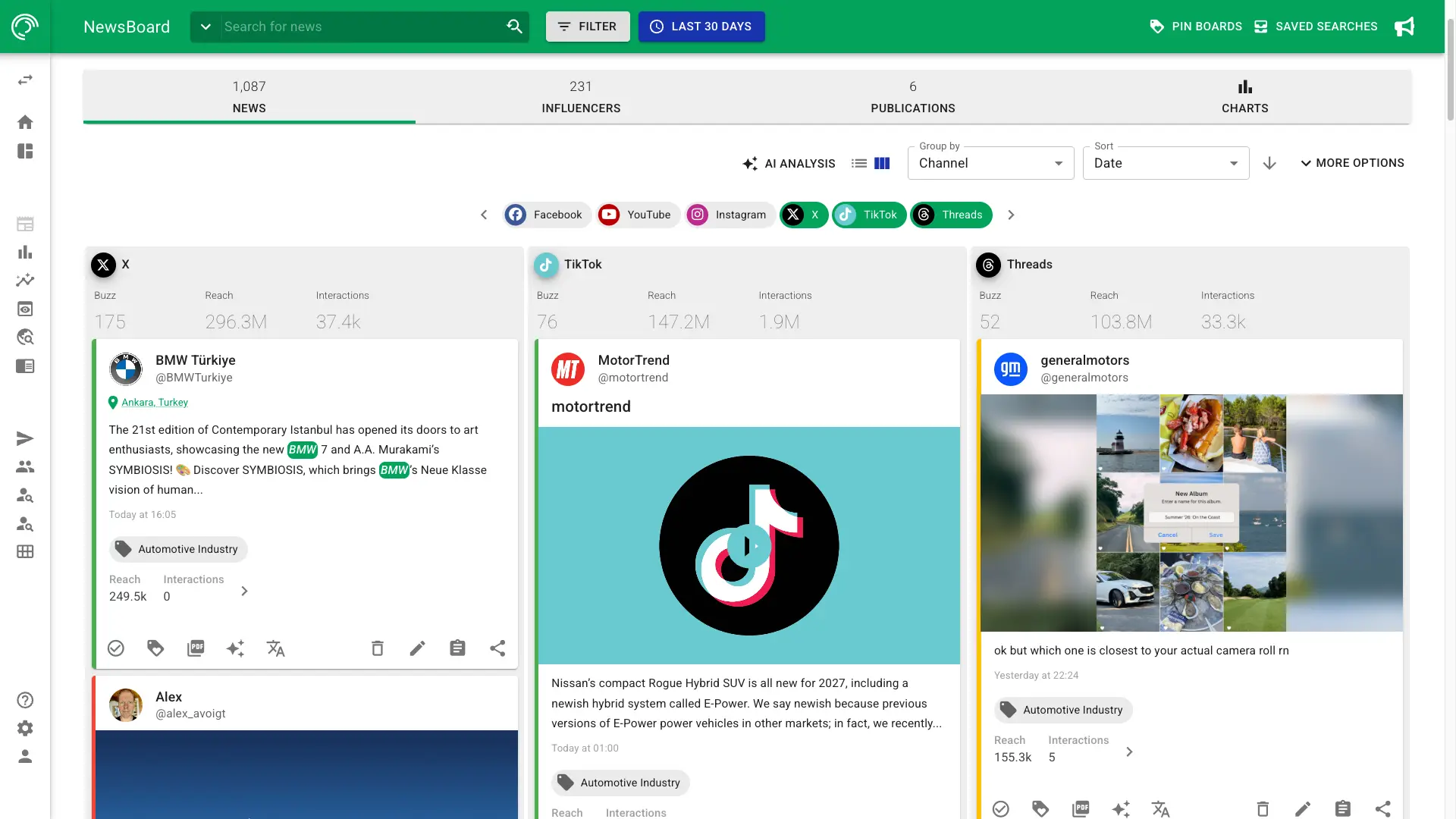Viewport: 1456px width, 819px height.
Task: Switch to list view layout
Action: 859,163
